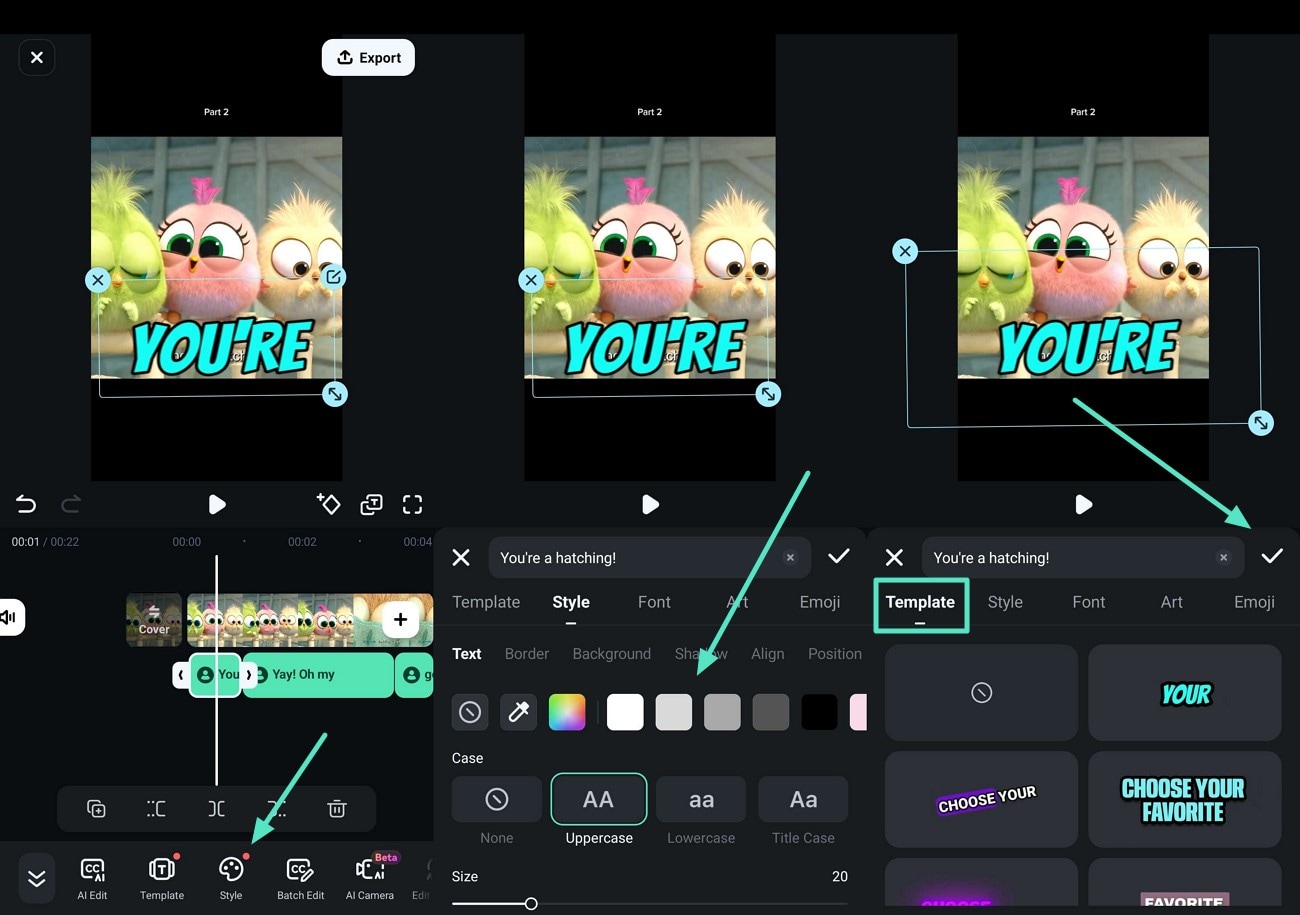Delete the selected clip with the trash icon
Screen dimensions: 1300x915
point(337,809)
